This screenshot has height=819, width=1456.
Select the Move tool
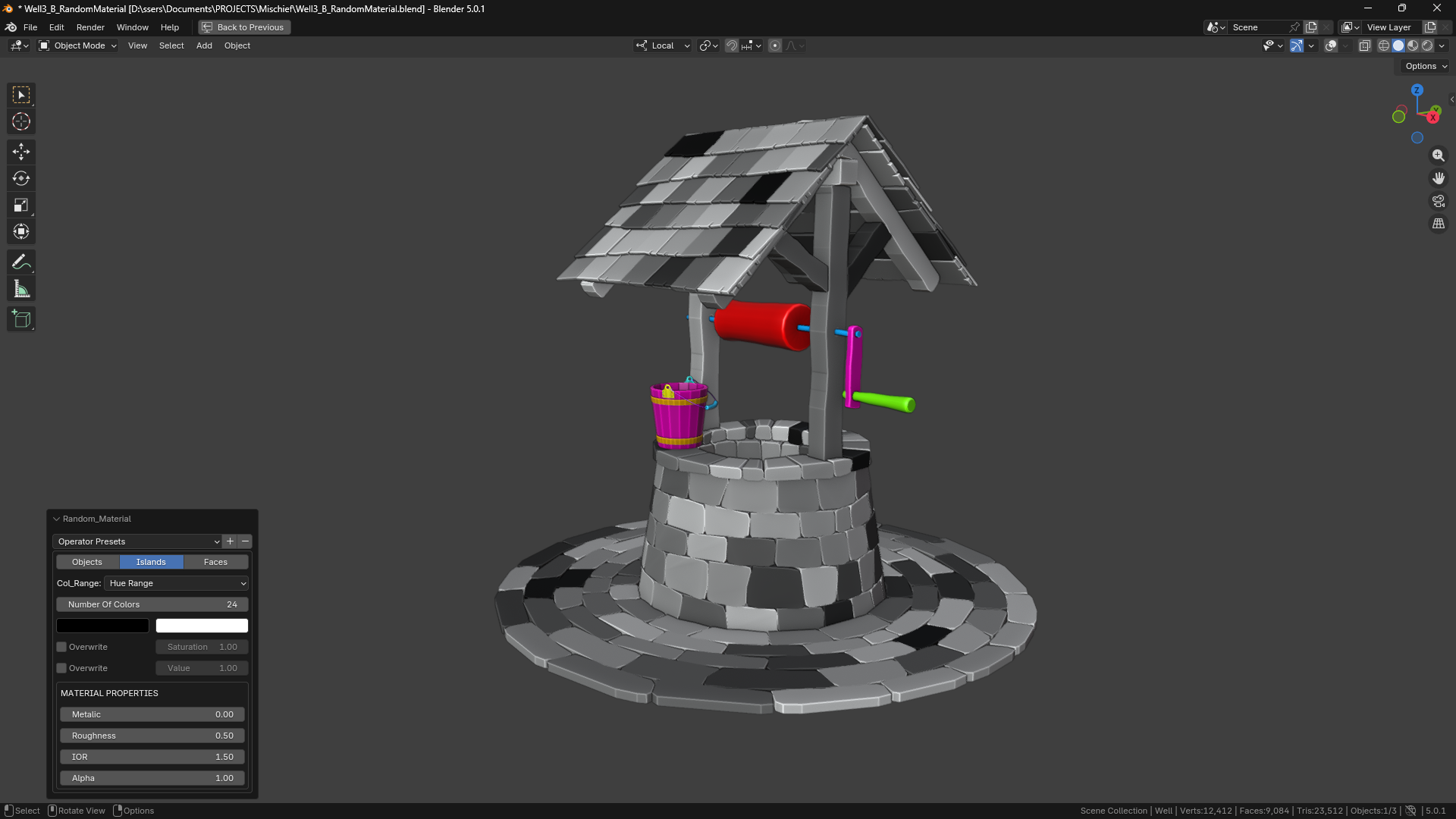[21, 152]
